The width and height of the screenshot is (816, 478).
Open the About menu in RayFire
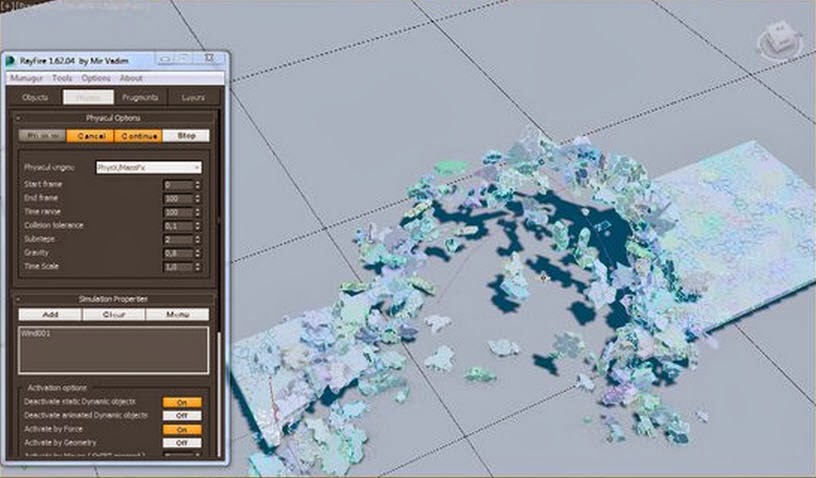click(131, 78)
